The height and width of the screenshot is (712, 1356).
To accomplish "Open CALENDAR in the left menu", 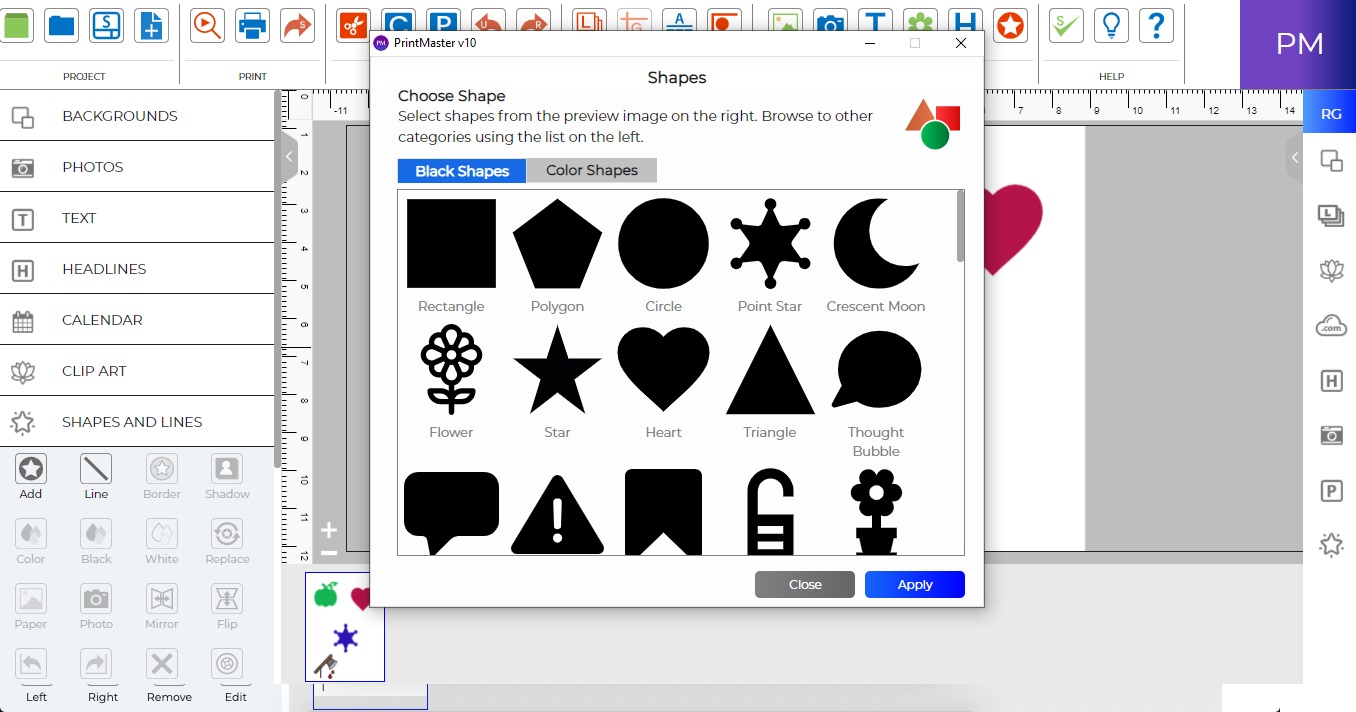I will [x=137, y=320].
